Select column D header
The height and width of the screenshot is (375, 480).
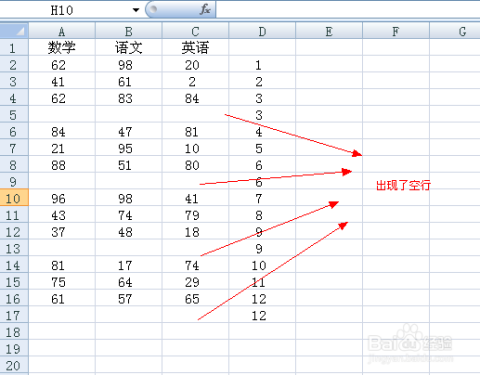point(262,31)
